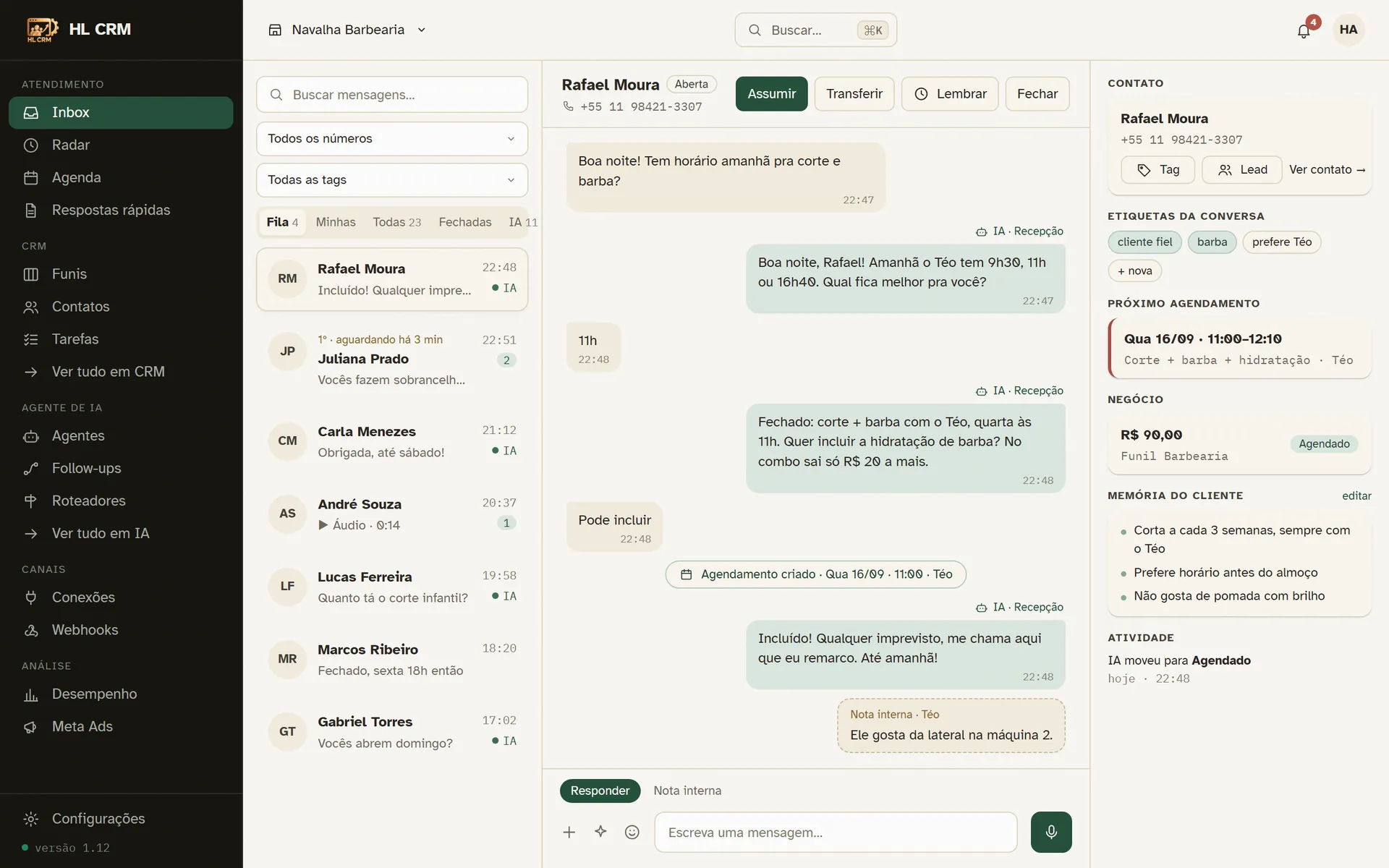Open Tarefas in the sidebar
Screen dimensions: 1389x868
coord(121,339)
